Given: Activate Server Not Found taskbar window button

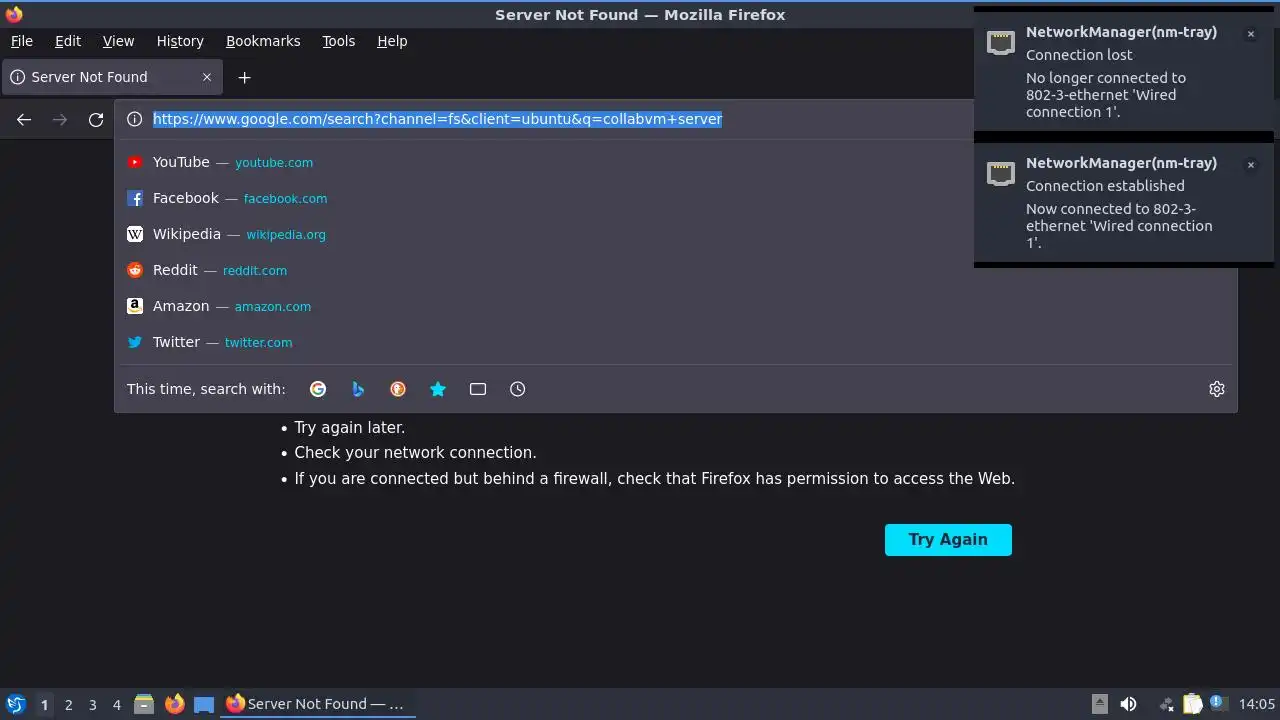Looking at the screenshot, I should [318, 704].
